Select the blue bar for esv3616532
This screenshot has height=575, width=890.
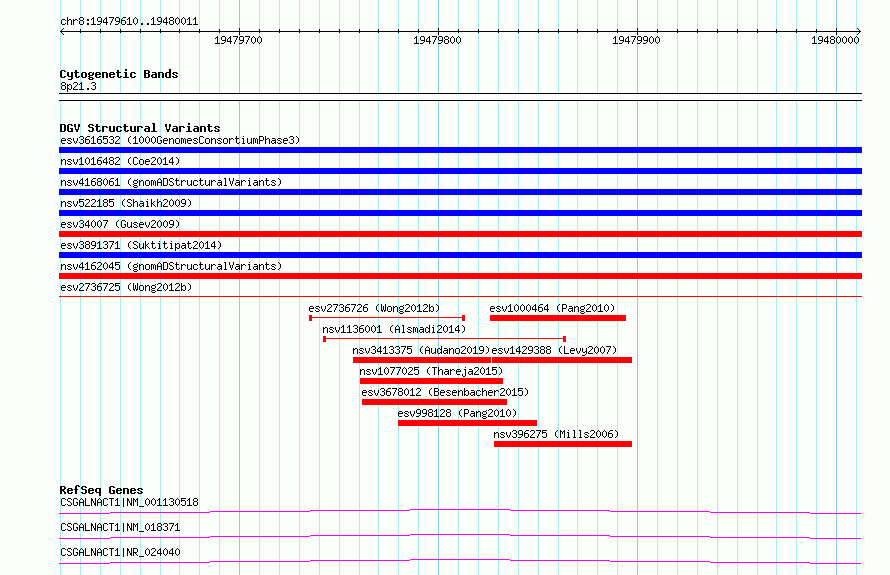pyautogui.click(x=460, y=150)
